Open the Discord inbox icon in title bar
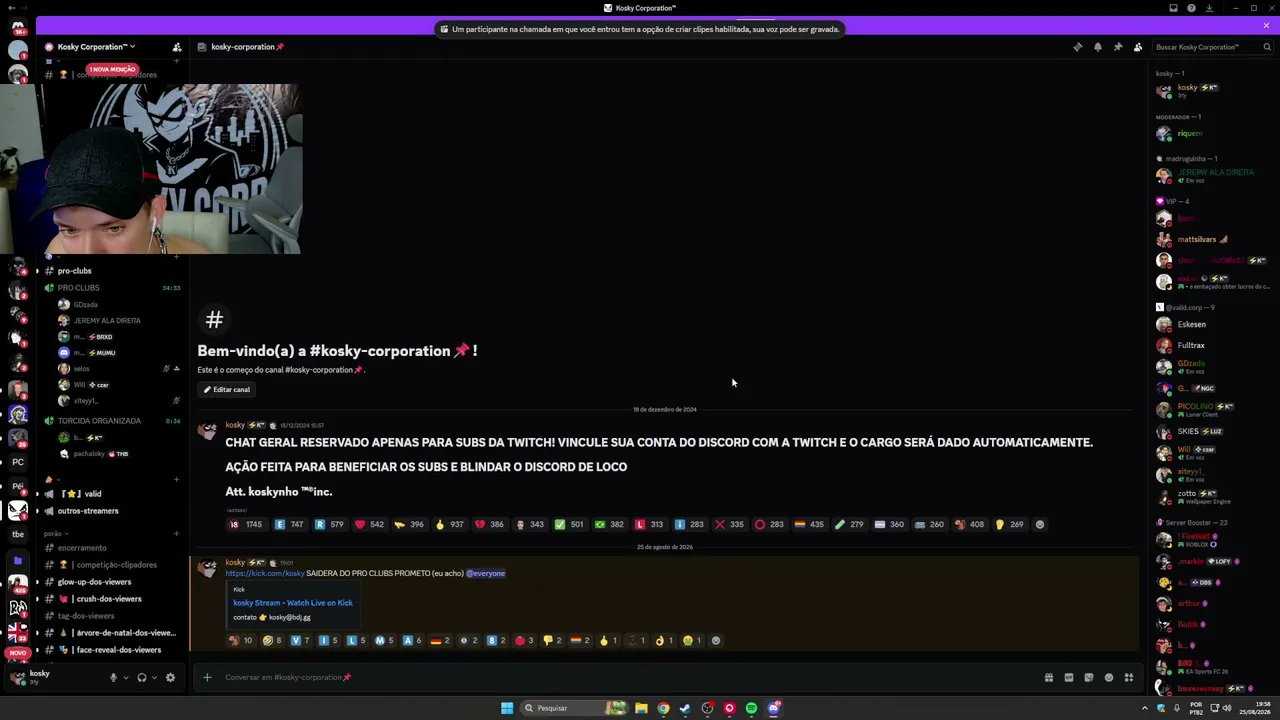This screenshot has width=1280, height=720. click(1173, 8)
